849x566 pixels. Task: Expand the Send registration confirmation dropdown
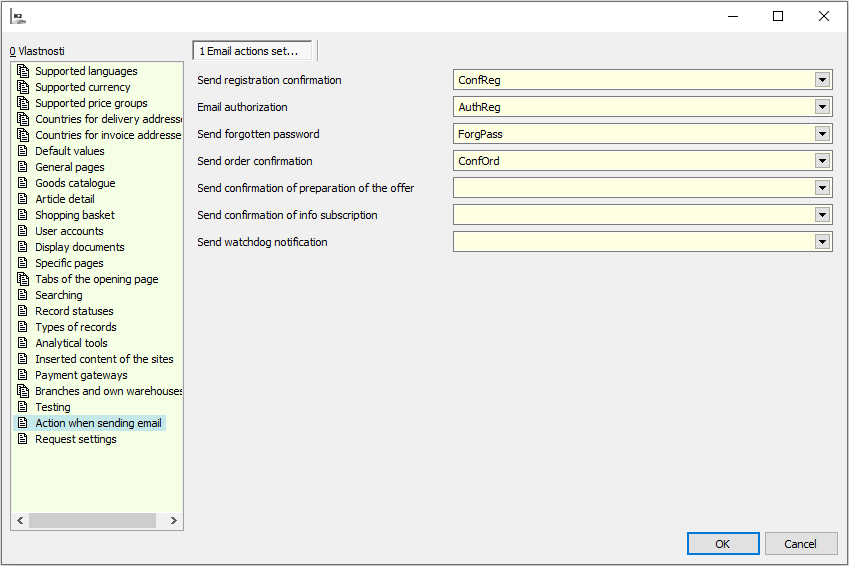[822, 80]
